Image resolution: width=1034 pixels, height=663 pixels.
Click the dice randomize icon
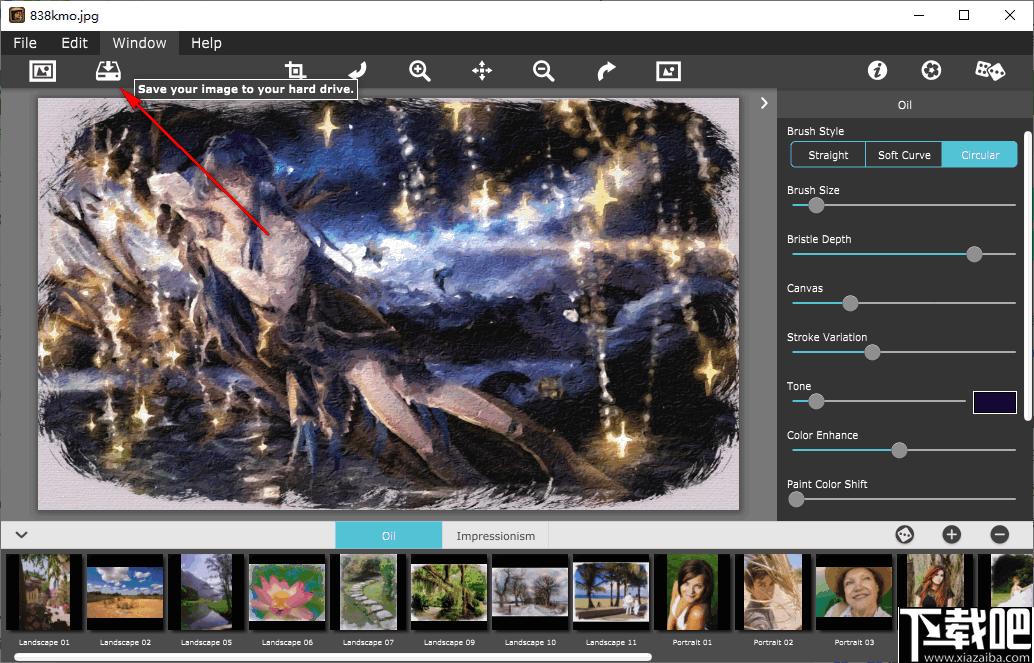point(990,71)
